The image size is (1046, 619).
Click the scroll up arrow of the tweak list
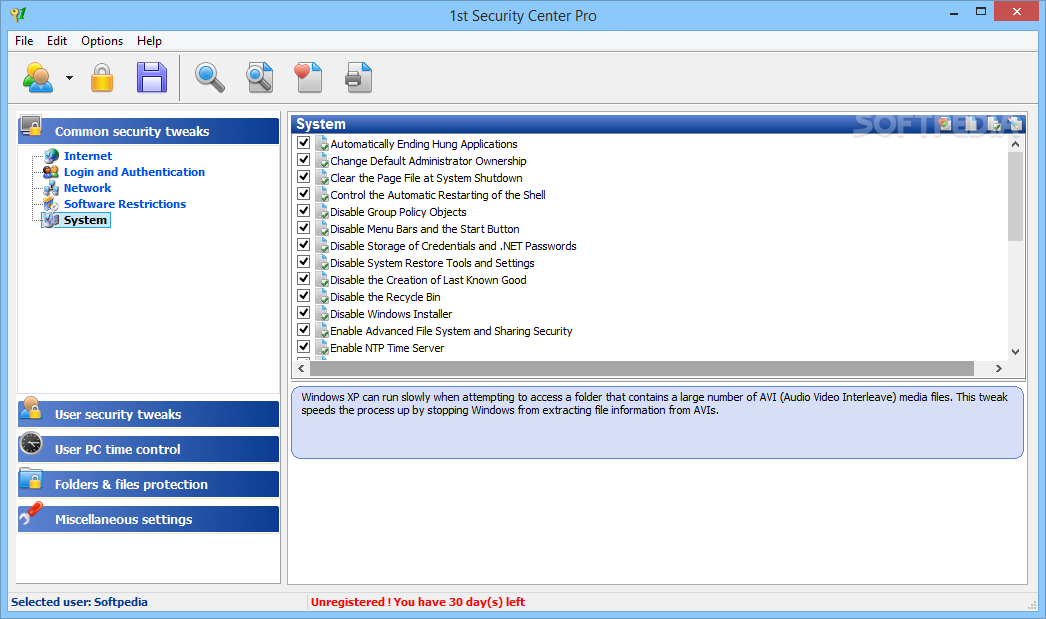tap(1015, 143)
